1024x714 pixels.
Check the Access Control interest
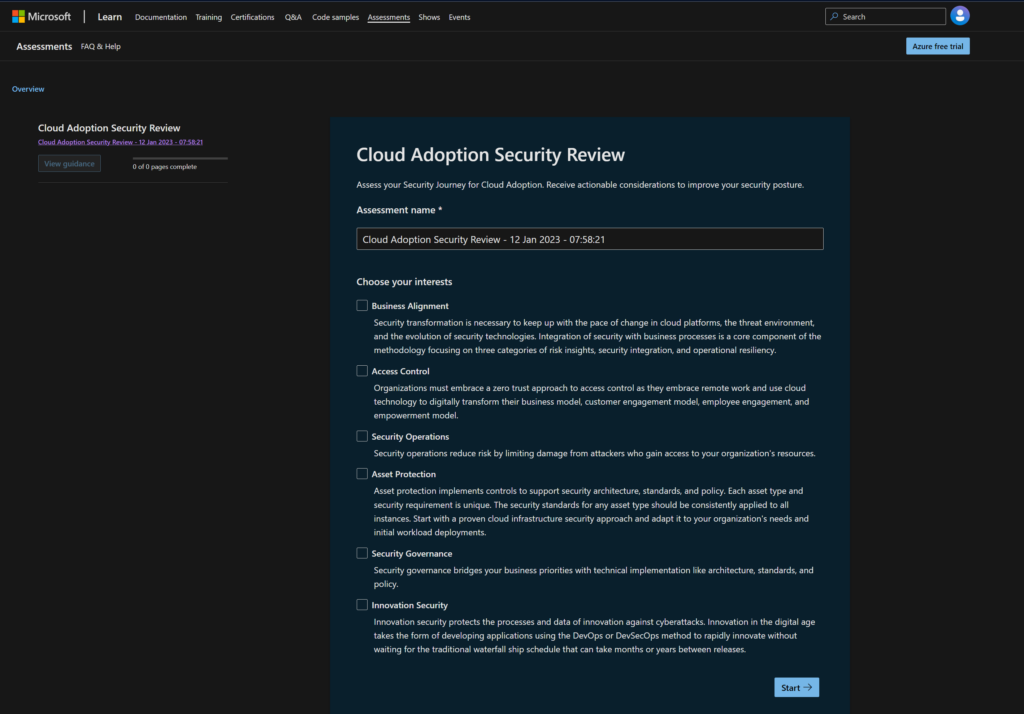tap(362, 371)
